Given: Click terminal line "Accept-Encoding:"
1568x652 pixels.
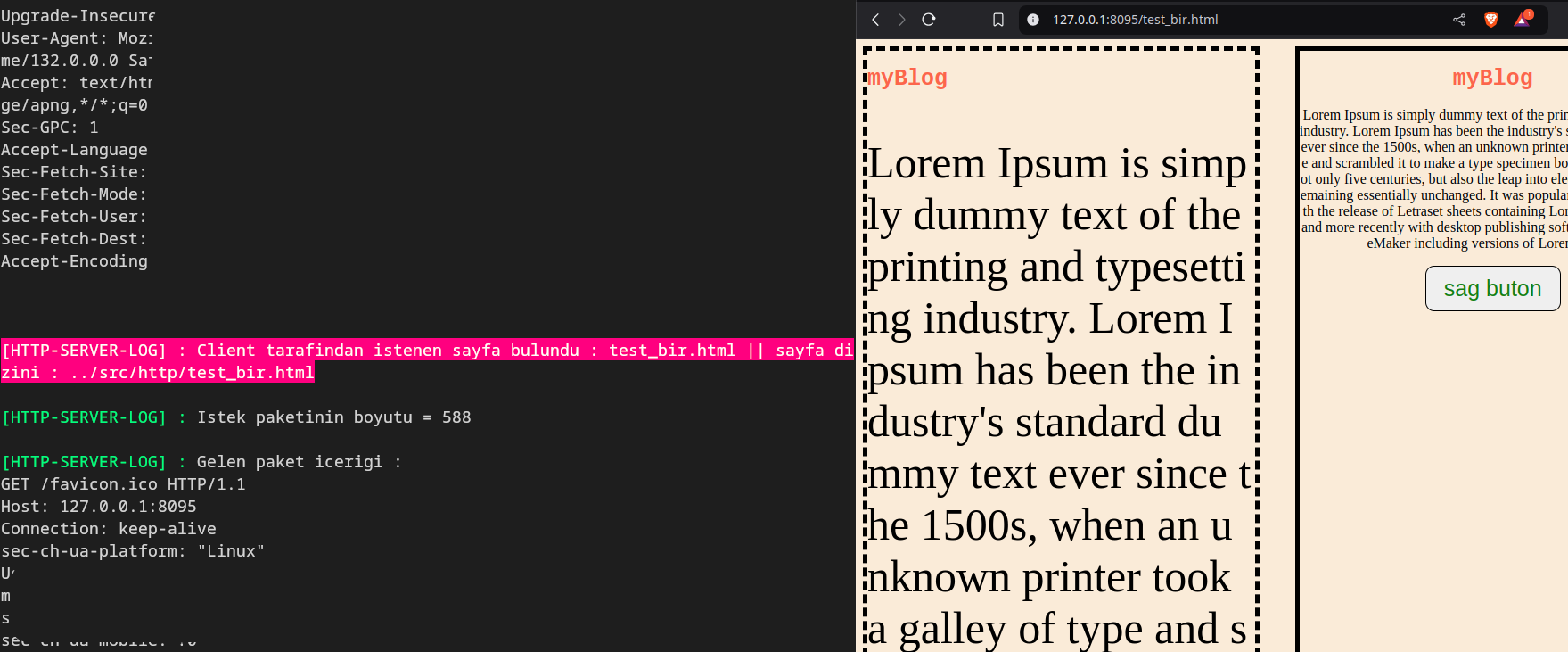Looking at the screenshot, I should [x=77, y=261].
